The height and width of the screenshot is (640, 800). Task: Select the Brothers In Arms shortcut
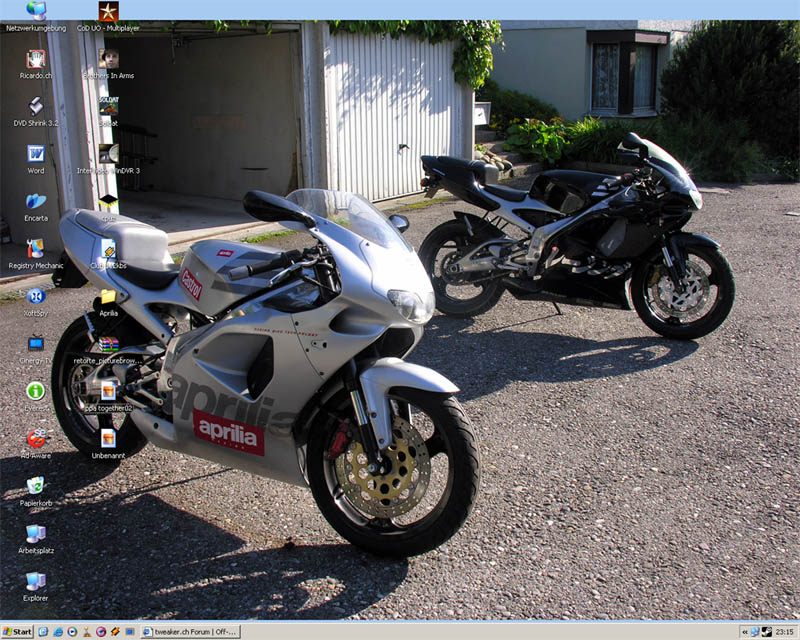tap(108, 59)
